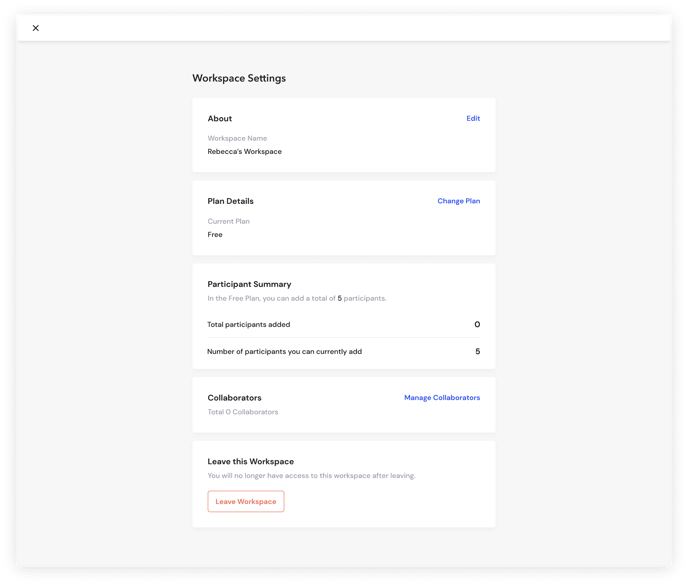688x585 pixels.
Task: Open Manage Collaborators
Action: point(442,398)
